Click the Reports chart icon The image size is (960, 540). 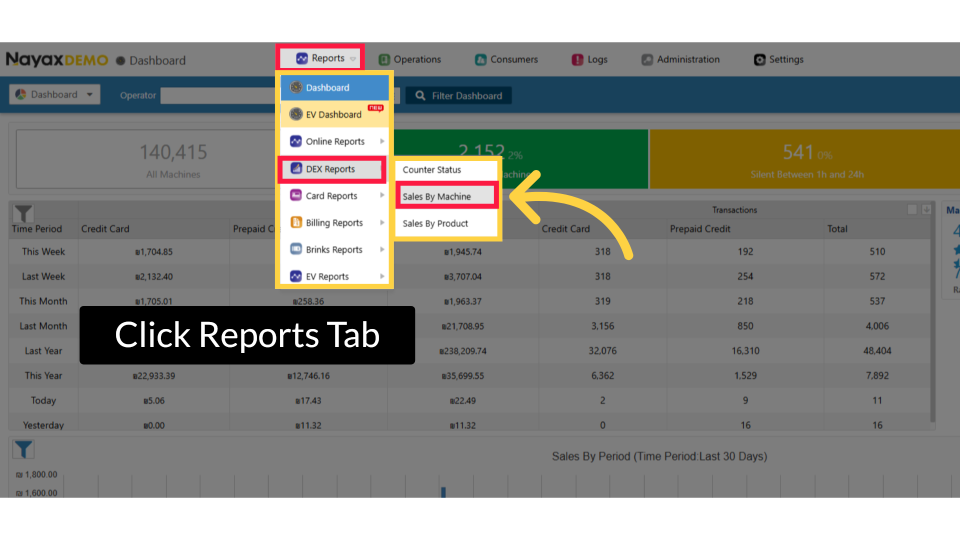pos(302,58)
